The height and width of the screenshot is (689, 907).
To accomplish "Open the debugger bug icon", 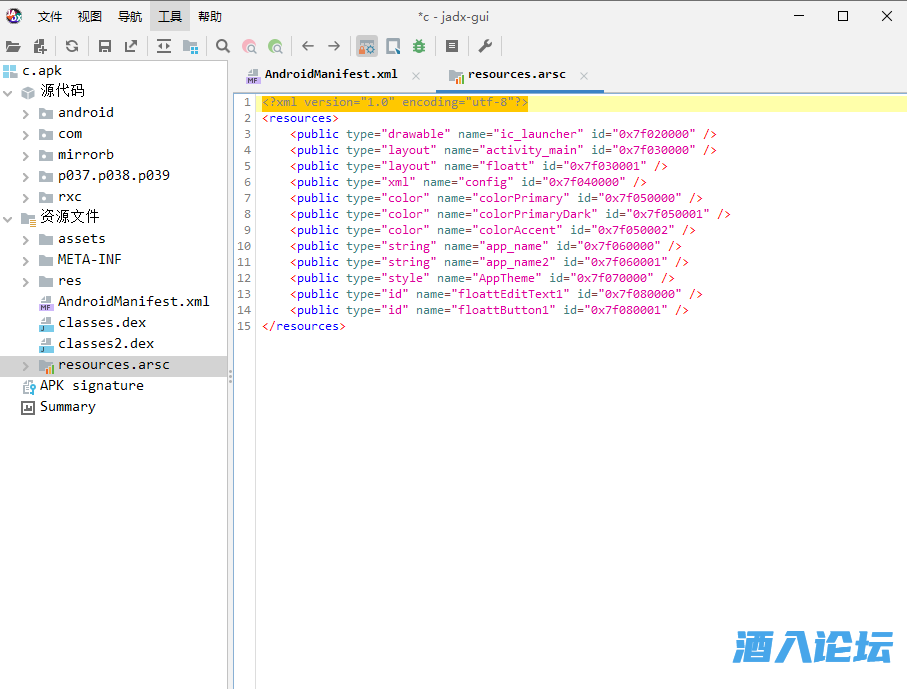I will tap(419, 46).
